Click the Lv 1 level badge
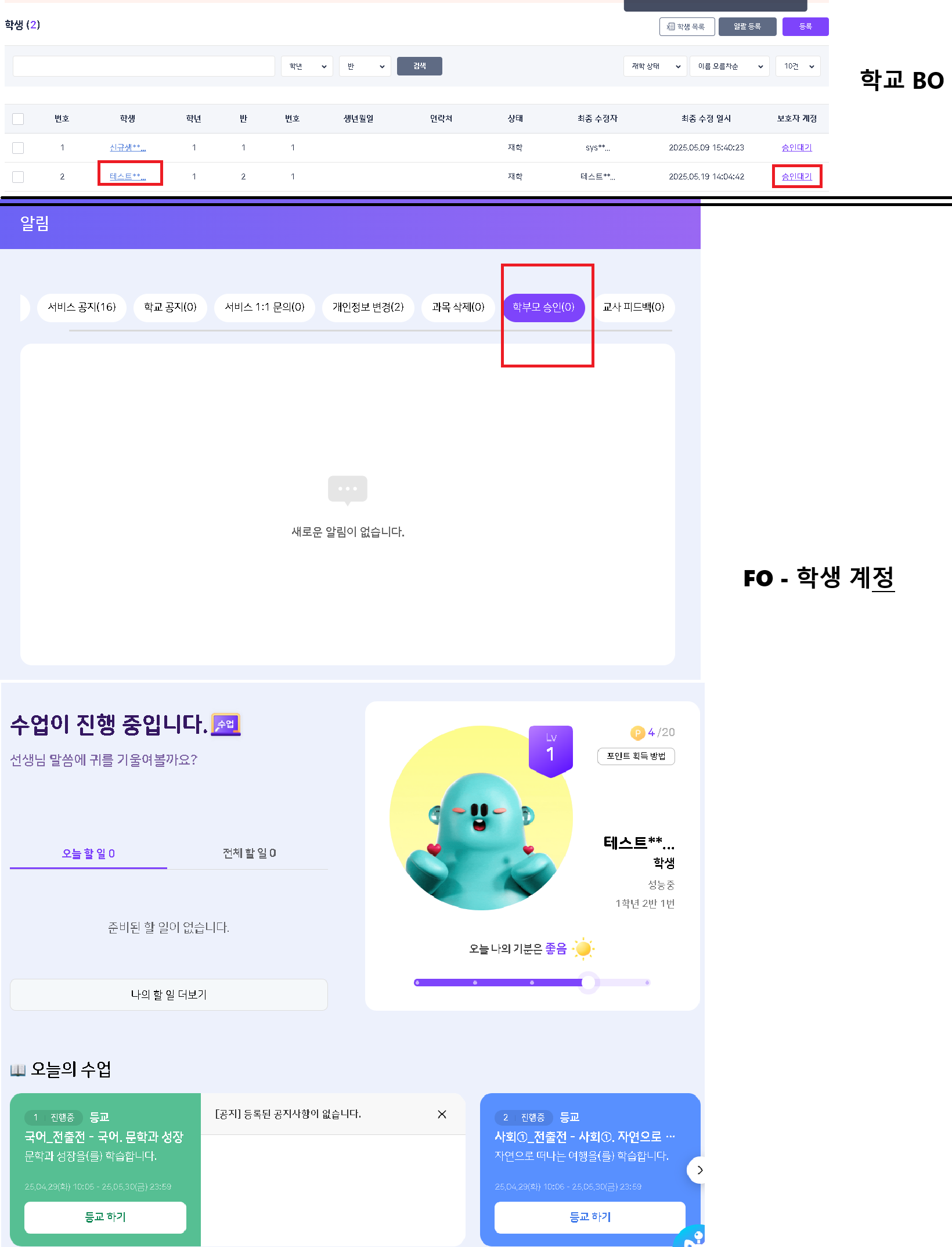The image size is (952, 1247). point(550,749)
